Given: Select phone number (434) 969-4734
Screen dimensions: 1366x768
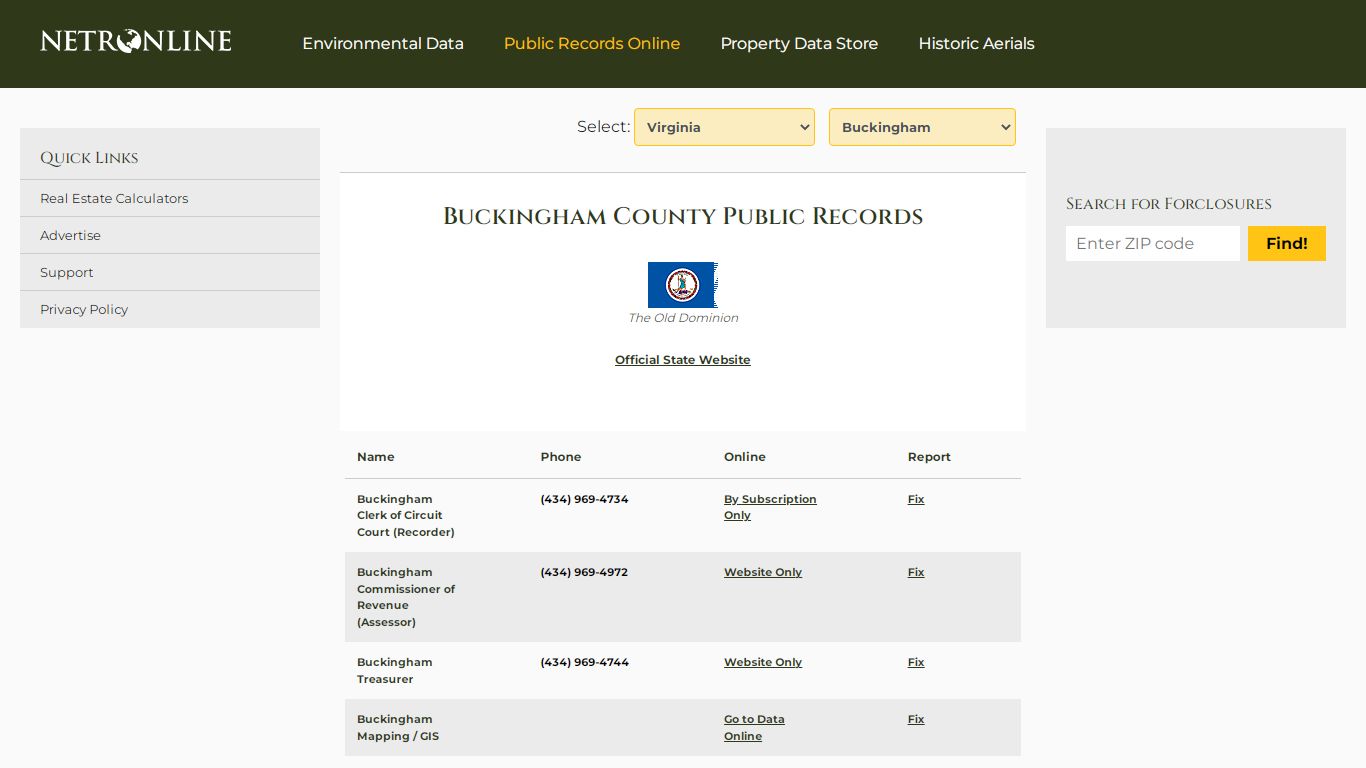Looking at the screenshot, I should [x=584, y=499].
